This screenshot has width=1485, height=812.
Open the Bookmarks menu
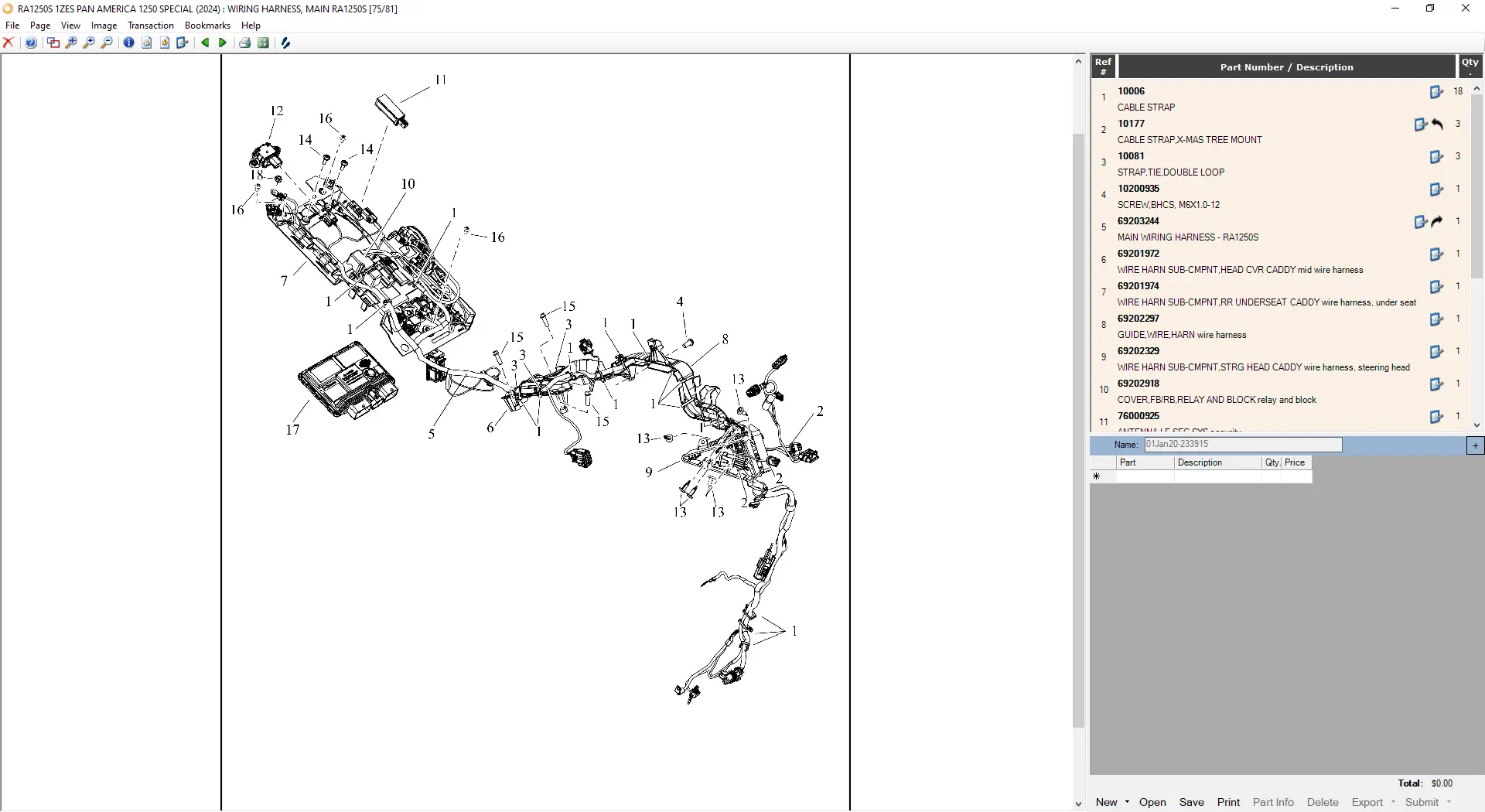coord(207,26)
